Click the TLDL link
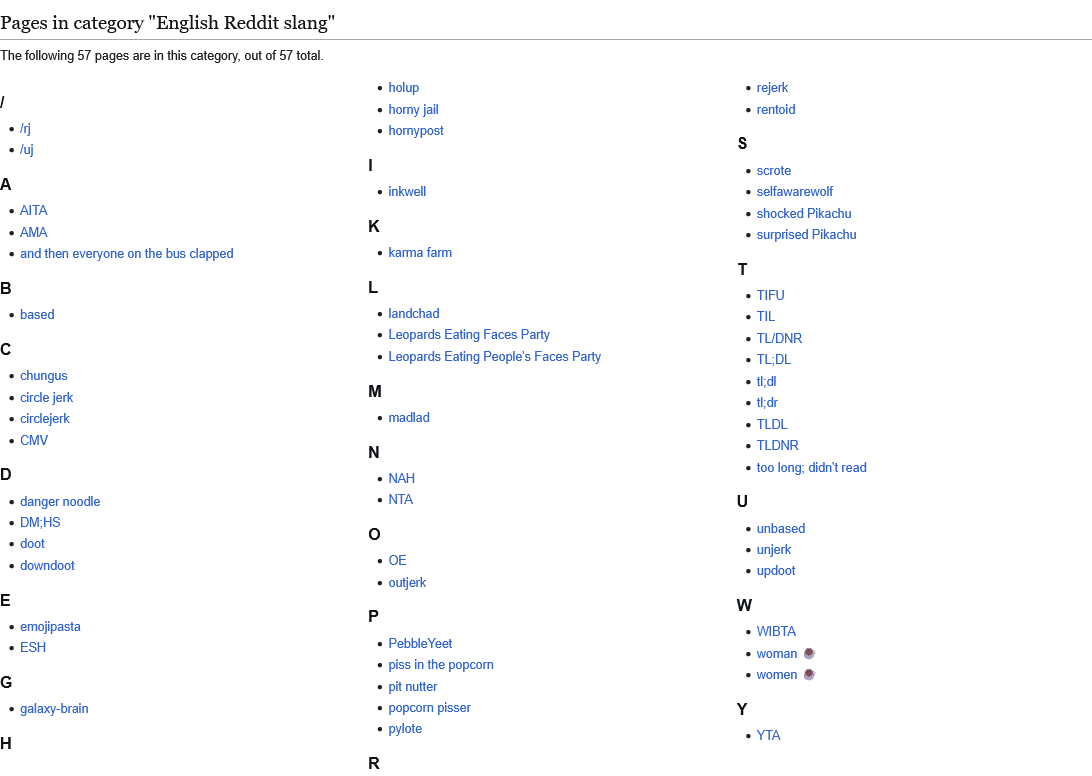The height and width of the screenshot is (776, 1092). (x=772, y=424)
